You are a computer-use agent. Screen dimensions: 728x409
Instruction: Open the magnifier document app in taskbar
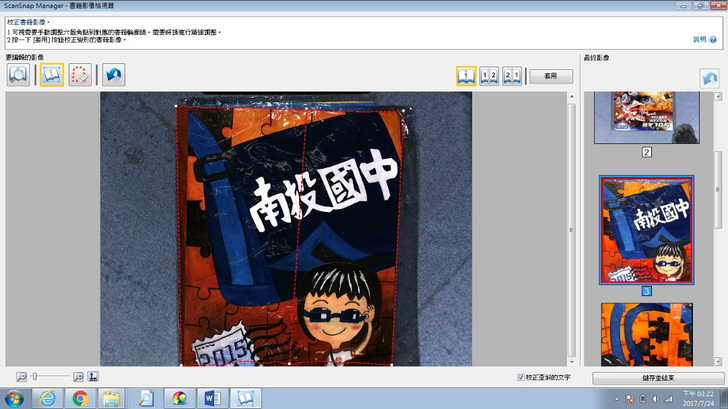(x=146, y=398)
